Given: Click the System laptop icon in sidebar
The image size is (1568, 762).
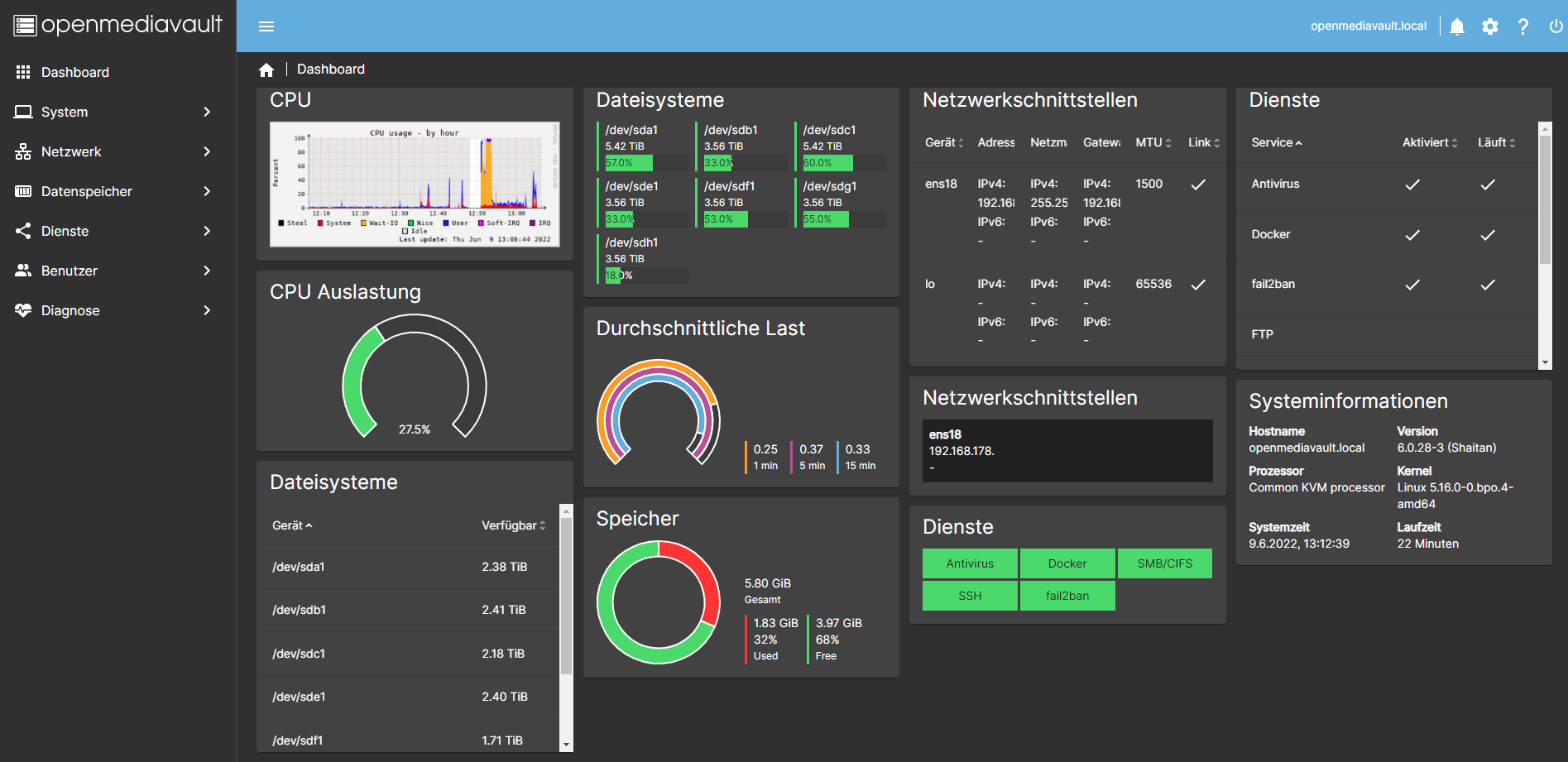Looking at the screenshot, I should [x=23, y=112].
